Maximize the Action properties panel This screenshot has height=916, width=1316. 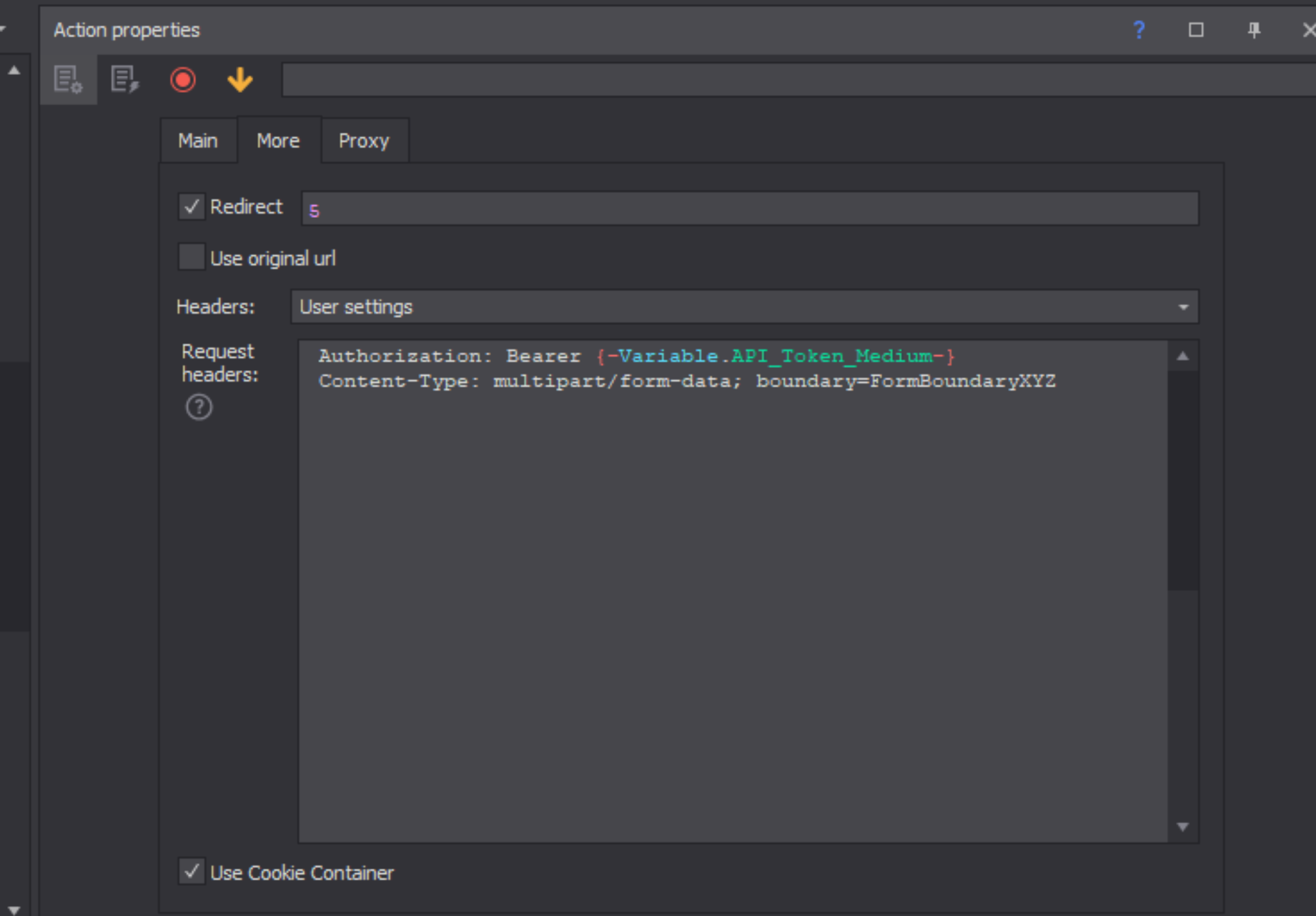tap(1196, 30)
